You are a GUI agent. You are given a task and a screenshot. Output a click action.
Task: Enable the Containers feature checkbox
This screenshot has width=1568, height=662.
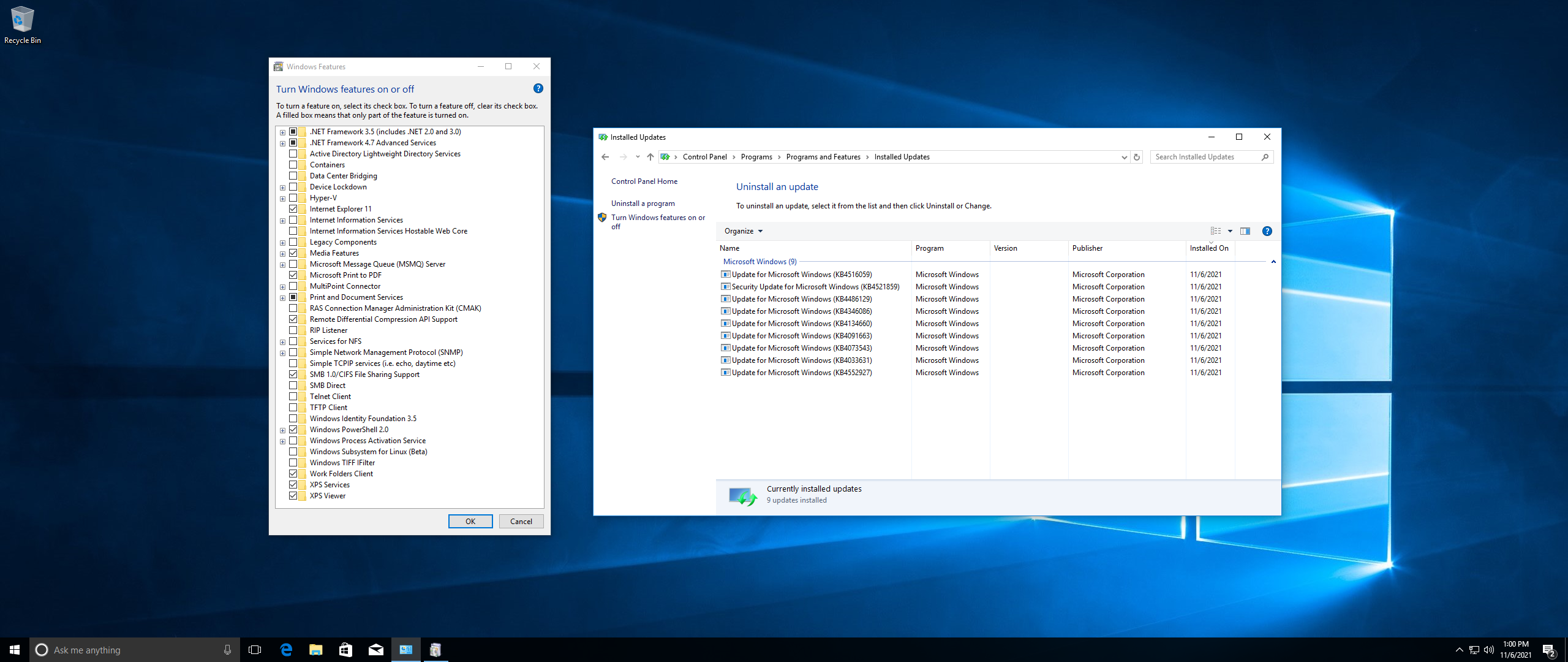(x=293, y=165)
